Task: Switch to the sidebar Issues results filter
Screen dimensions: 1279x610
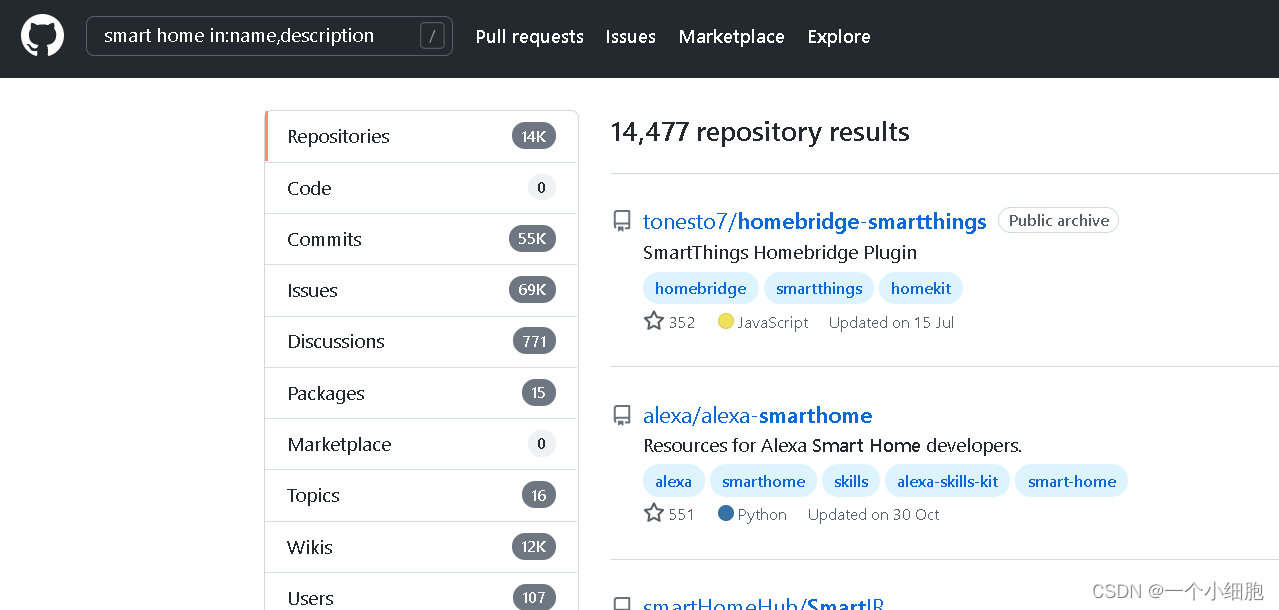Action: [421, 290]
